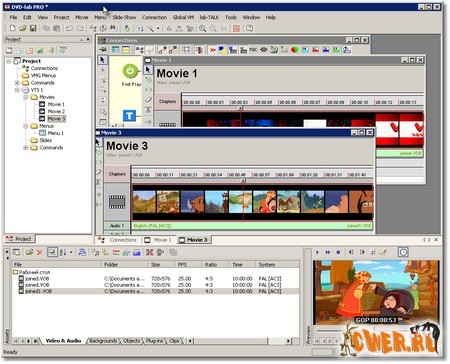Viewport: 450px width, 364px height.
Task: Click the clock icon in the Preview panel
Action: tap(403, 252)
